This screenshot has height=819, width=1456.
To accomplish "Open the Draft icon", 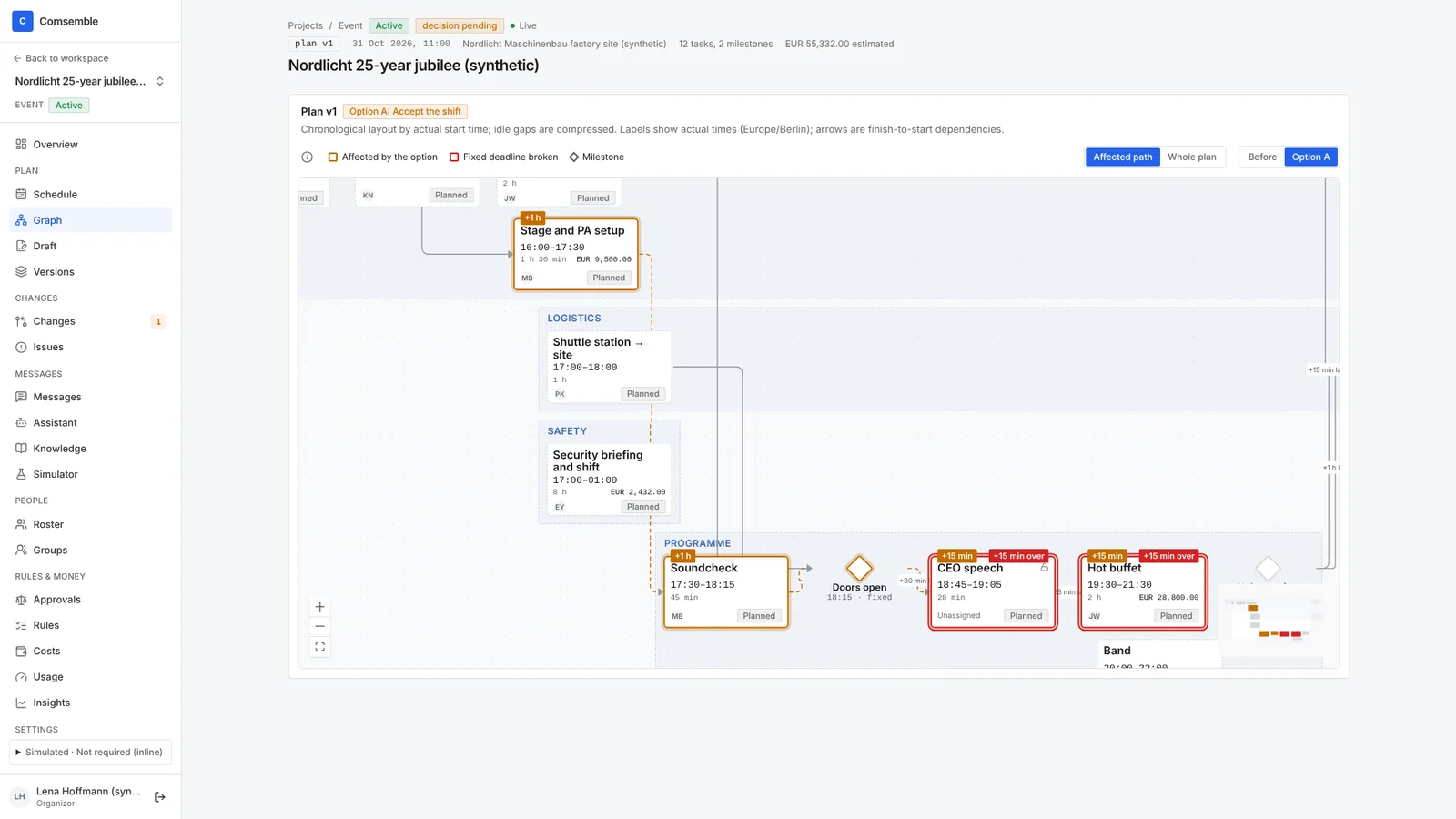I will click(21, 246).
